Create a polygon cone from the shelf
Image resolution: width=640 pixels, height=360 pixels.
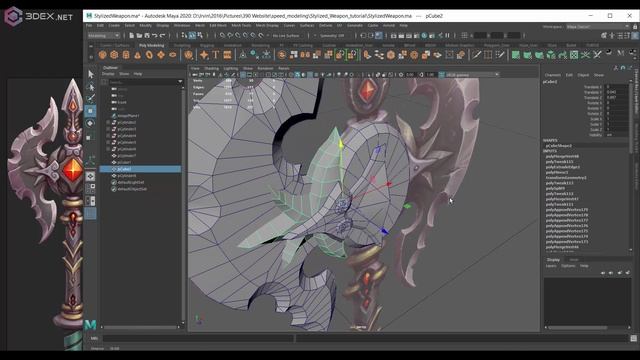coord(138,55)
